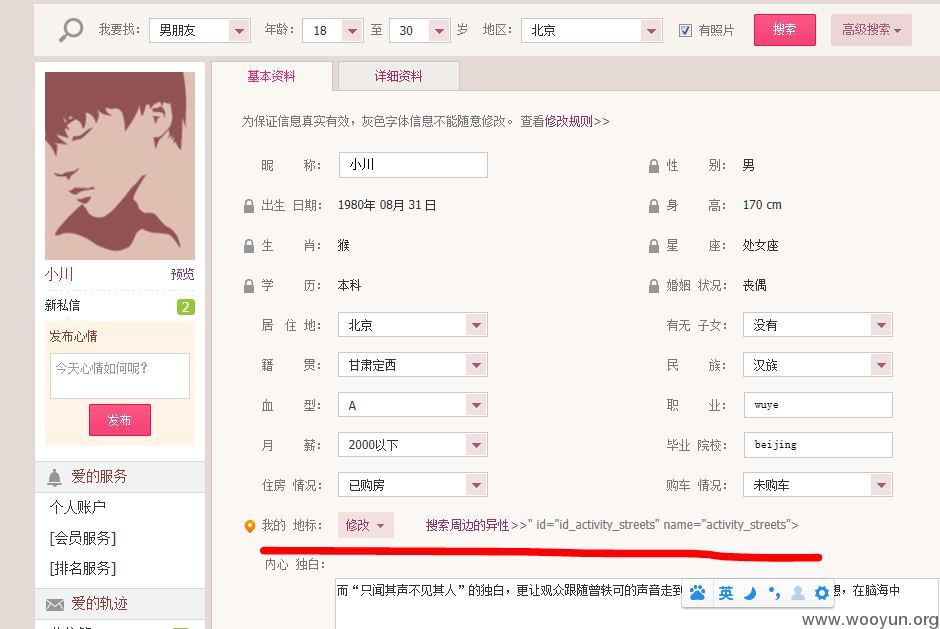Click the 爱的轨迹 section header

click(120, 604)
